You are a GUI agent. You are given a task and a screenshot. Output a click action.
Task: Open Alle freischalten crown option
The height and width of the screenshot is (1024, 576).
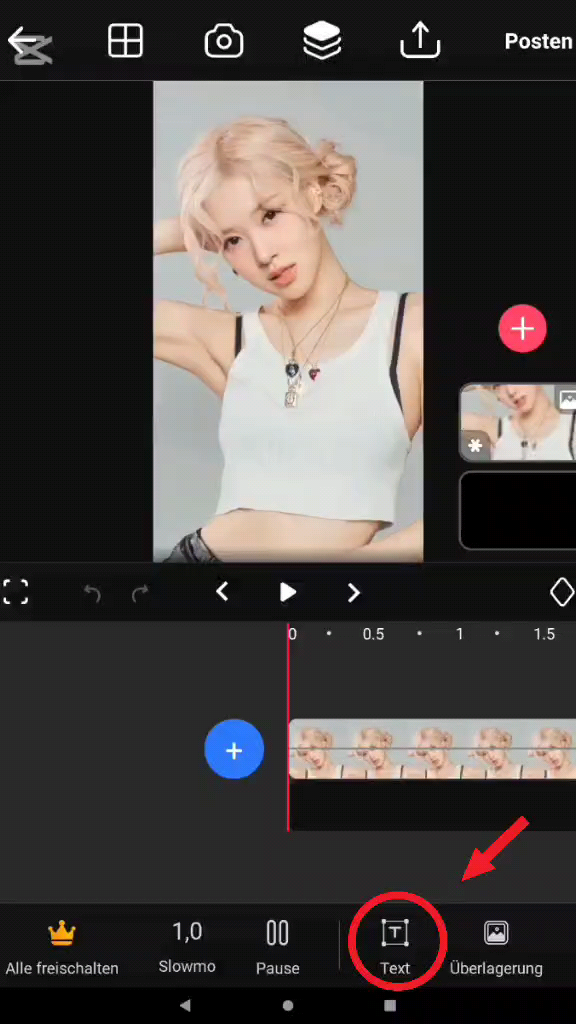click(x=62, y=948)
